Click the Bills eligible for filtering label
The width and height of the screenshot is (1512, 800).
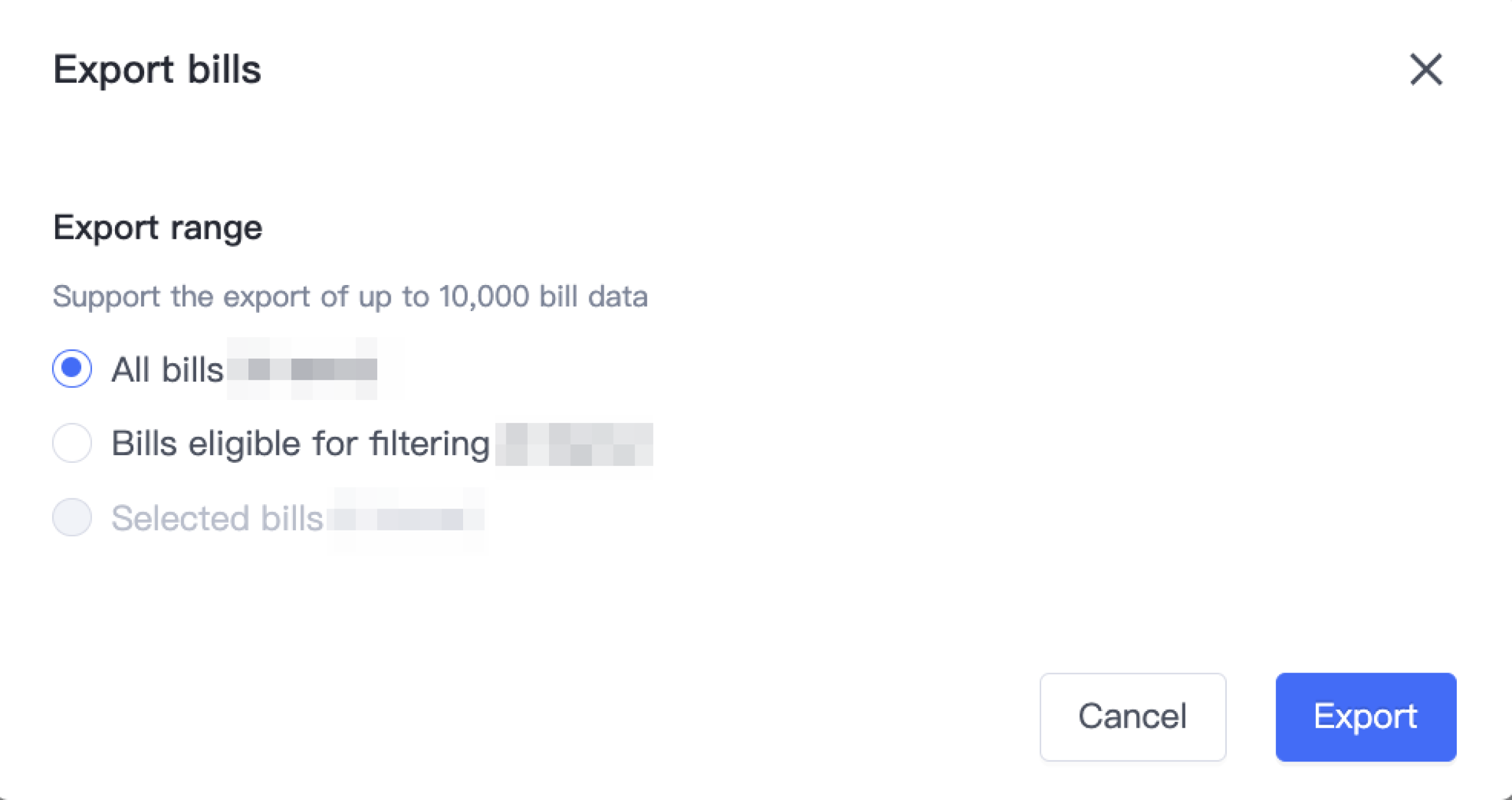pos(301,443)
